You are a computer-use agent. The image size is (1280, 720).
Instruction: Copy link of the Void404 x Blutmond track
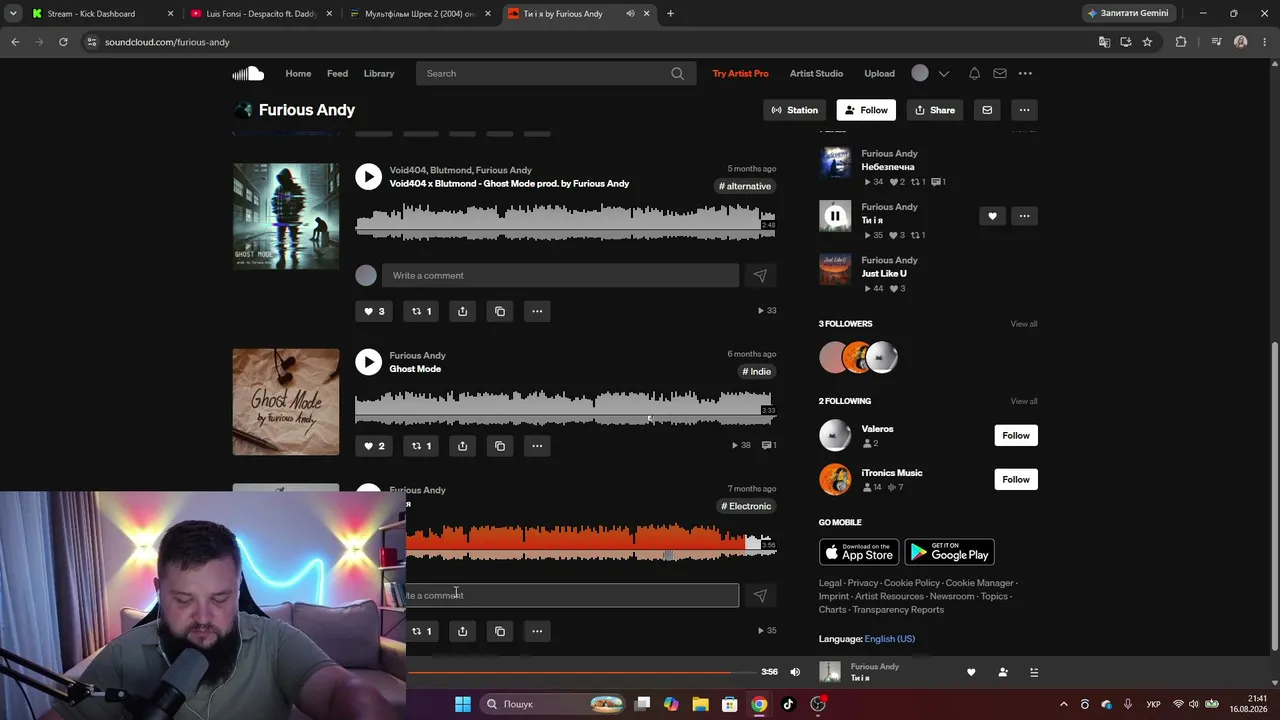coord(500,311)
